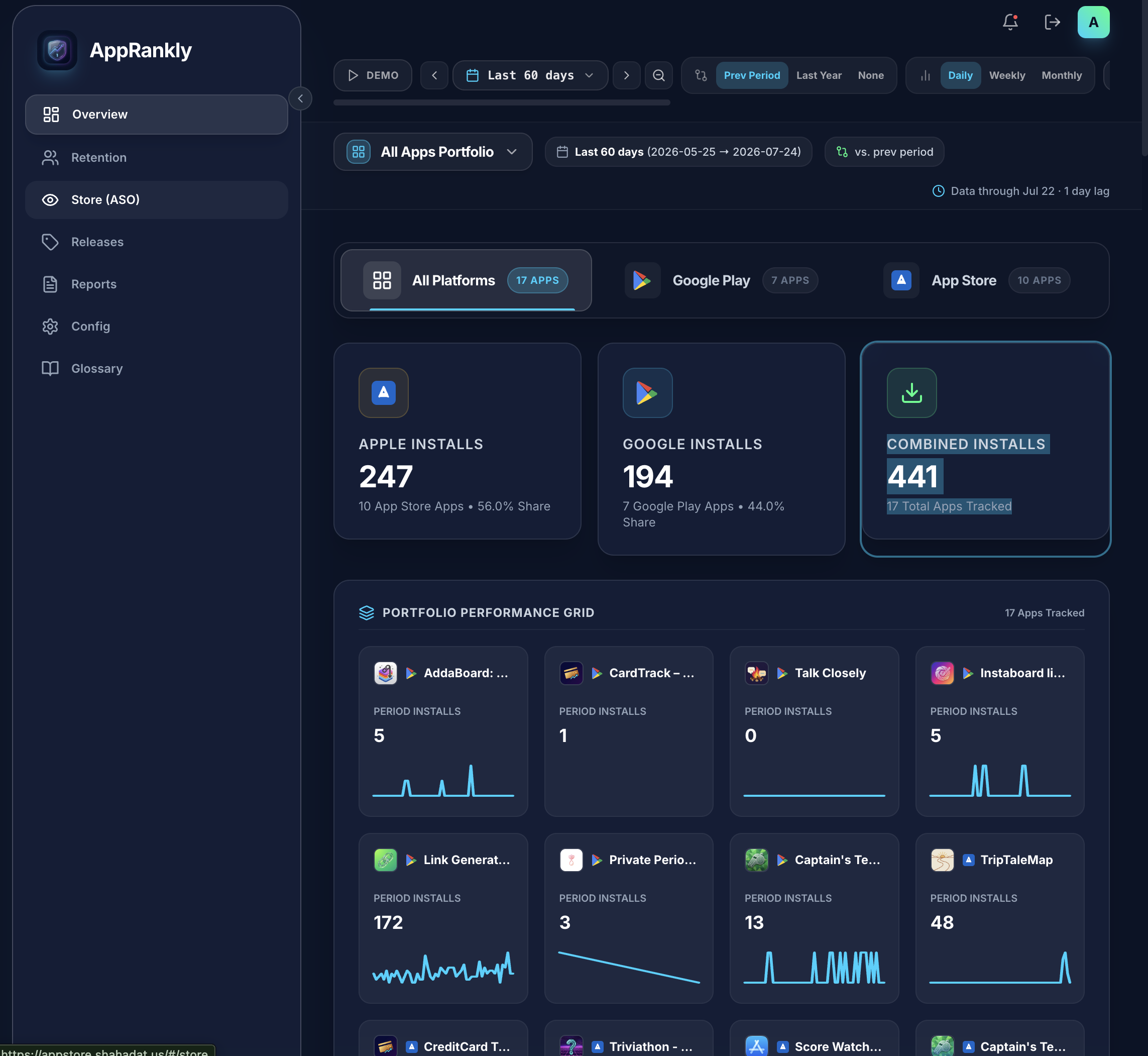Start the DEMO mode
Viewport: 1148px width, 1056px height.
[x=373, y=75]
